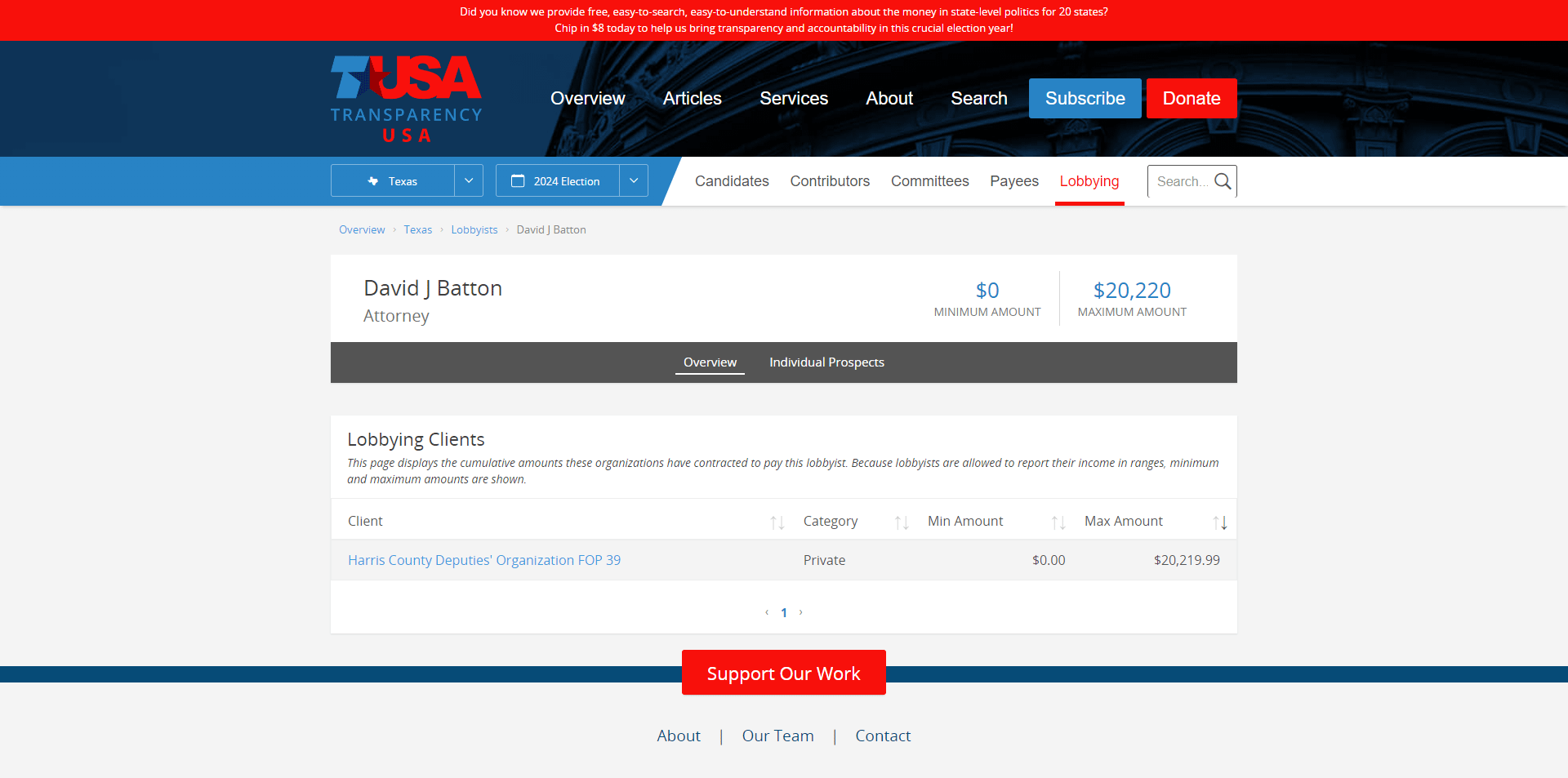Select the Overview profile tab

tap(710, 362)
